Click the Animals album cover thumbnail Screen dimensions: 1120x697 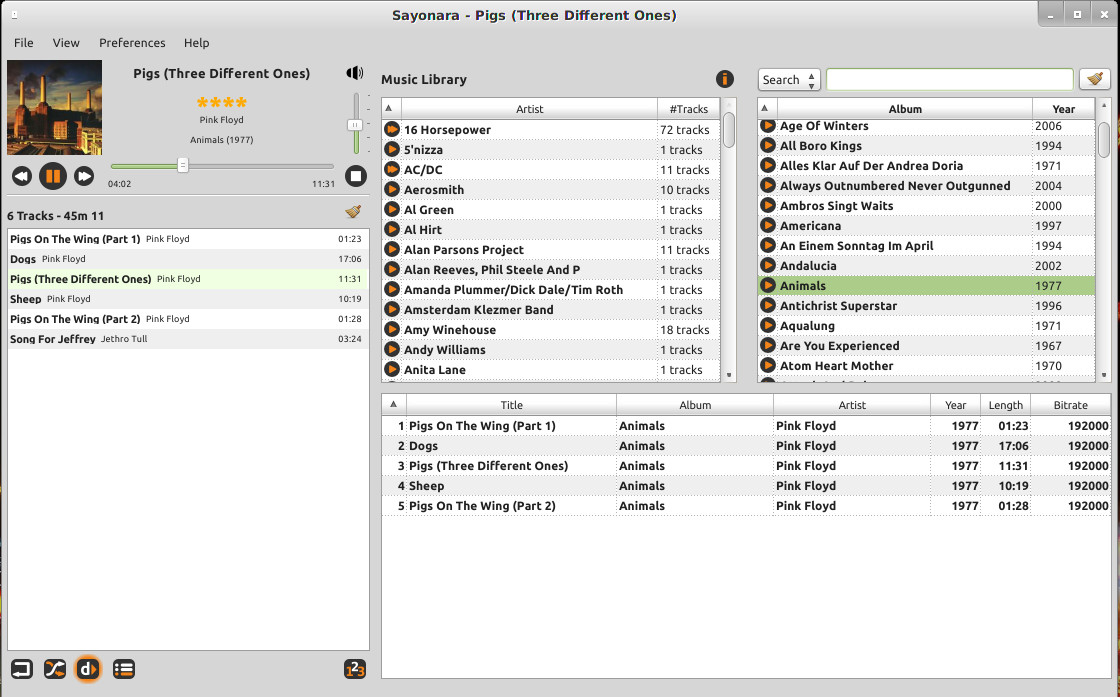click(x=54, y=107)
